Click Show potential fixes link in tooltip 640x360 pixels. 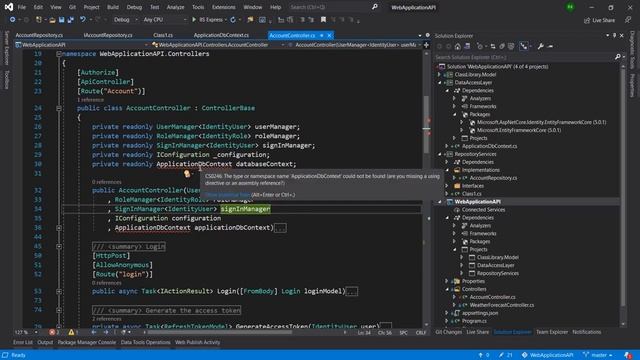227,195
